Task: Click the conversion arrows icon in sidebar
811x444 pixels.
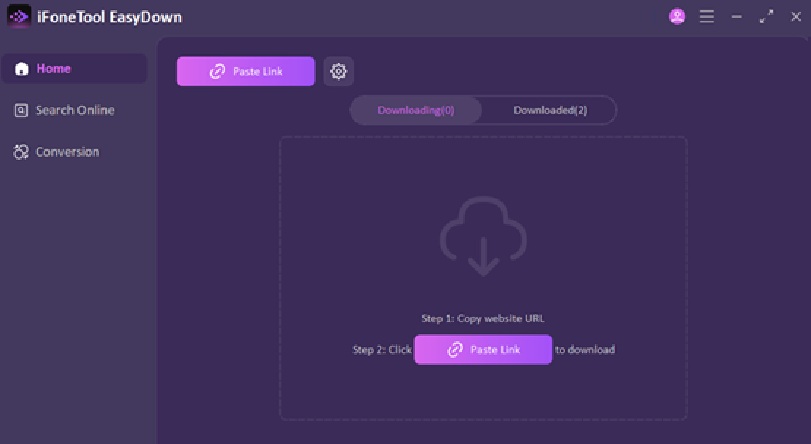Action: (x=21, y=152)
